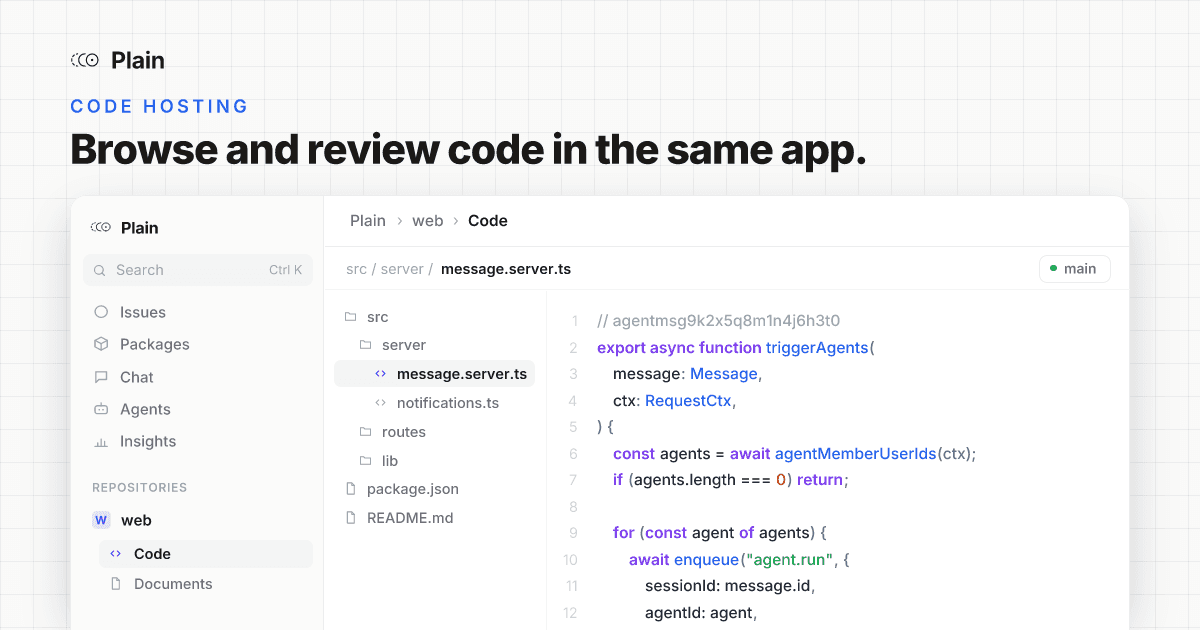Click the Plain workspace name in sidebar
This screenshot has height=630, width=1200.
140,228
